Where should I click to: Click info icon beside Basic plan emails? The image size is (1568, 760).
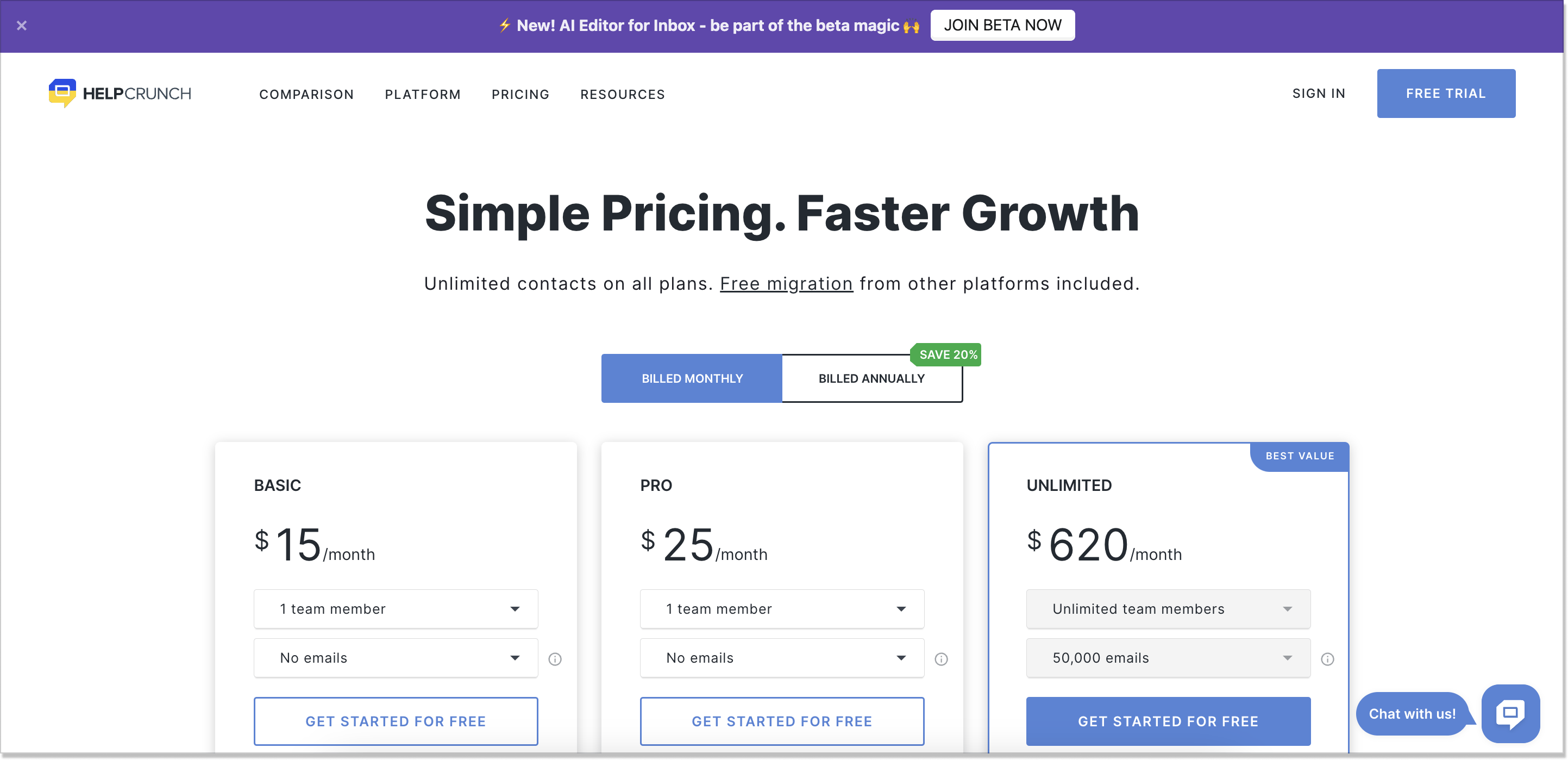coord(555,659)
